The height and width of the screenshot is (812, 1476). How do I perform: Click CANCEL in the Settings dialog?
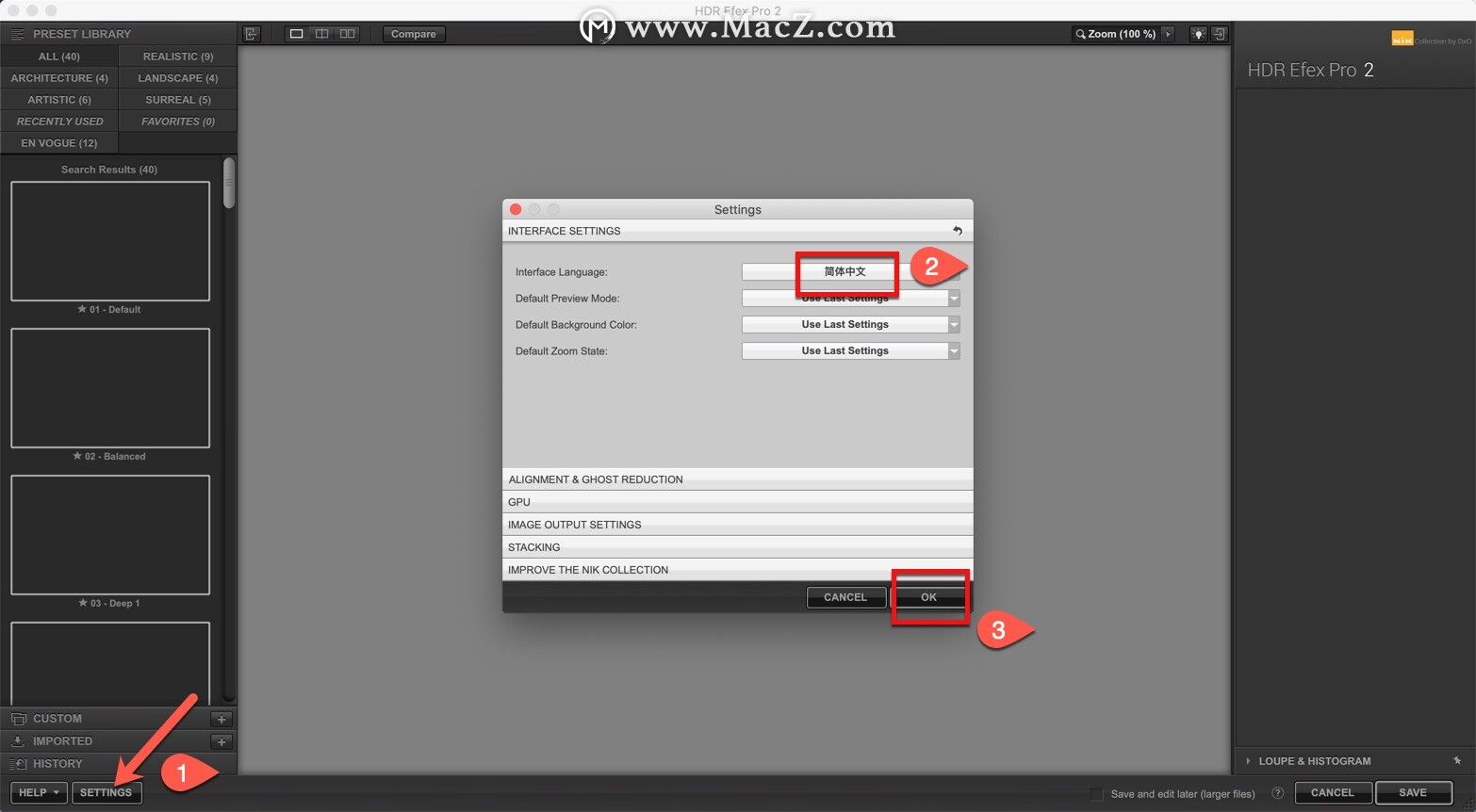(x=845, y=597)
